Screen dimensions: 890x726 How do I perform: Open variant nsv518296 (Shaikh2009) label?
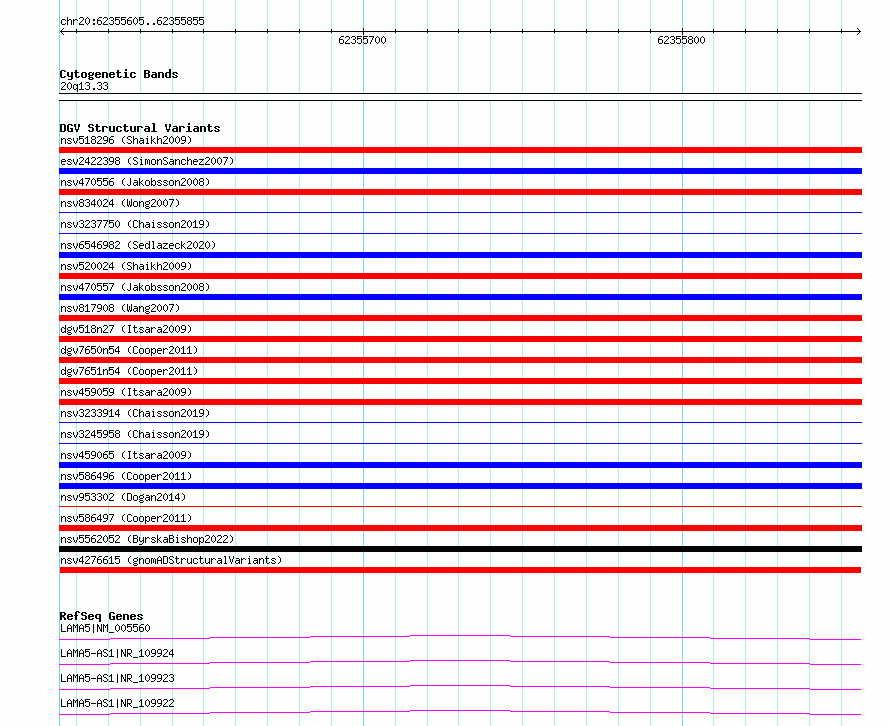(126, 140)
